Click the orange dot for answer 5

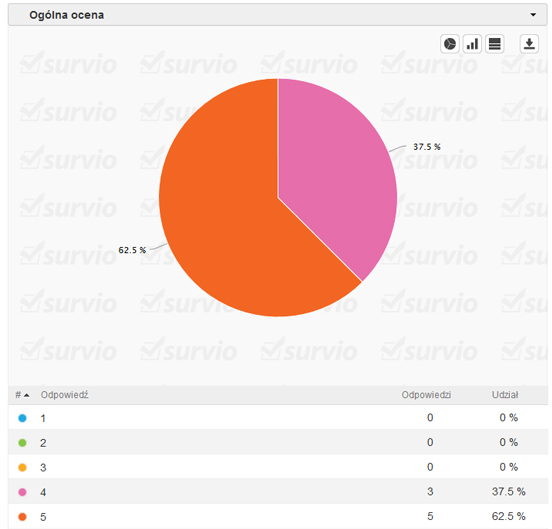point(22,517)
